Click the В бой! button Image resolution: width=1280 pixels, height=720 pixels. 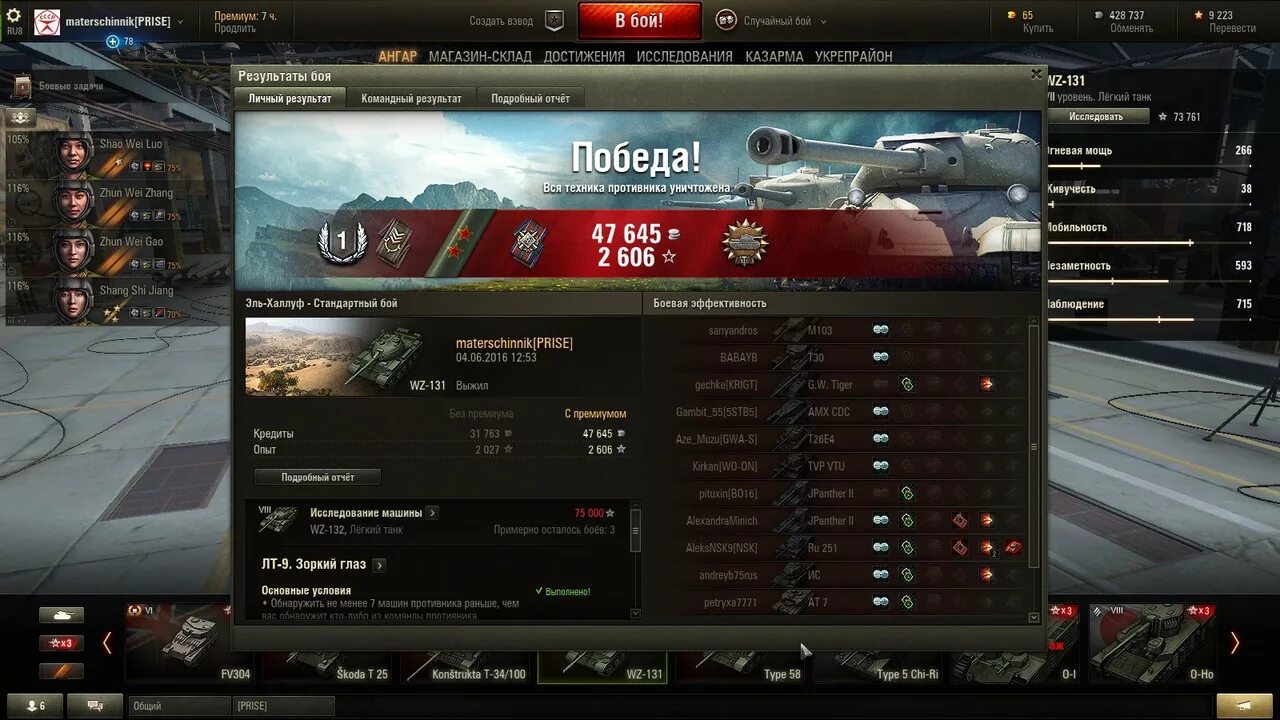click(639, 21)
